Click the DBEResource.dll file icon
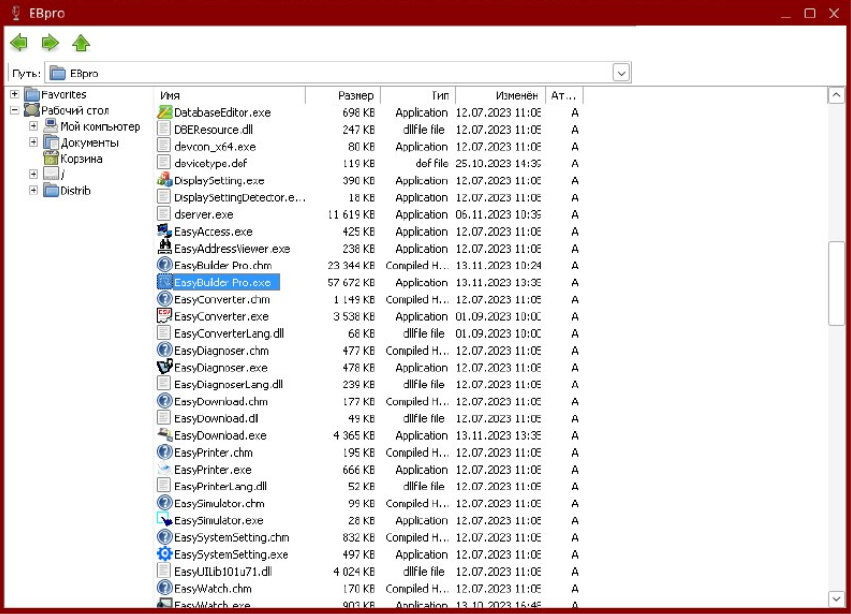 [164, 129]
